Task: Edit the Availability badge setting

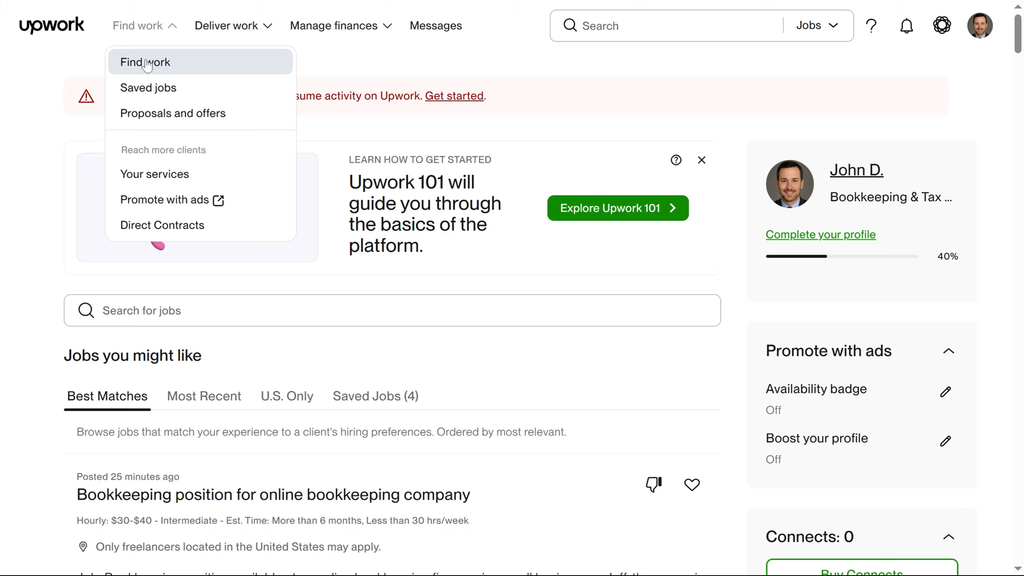Action: (x=945, y=392)
